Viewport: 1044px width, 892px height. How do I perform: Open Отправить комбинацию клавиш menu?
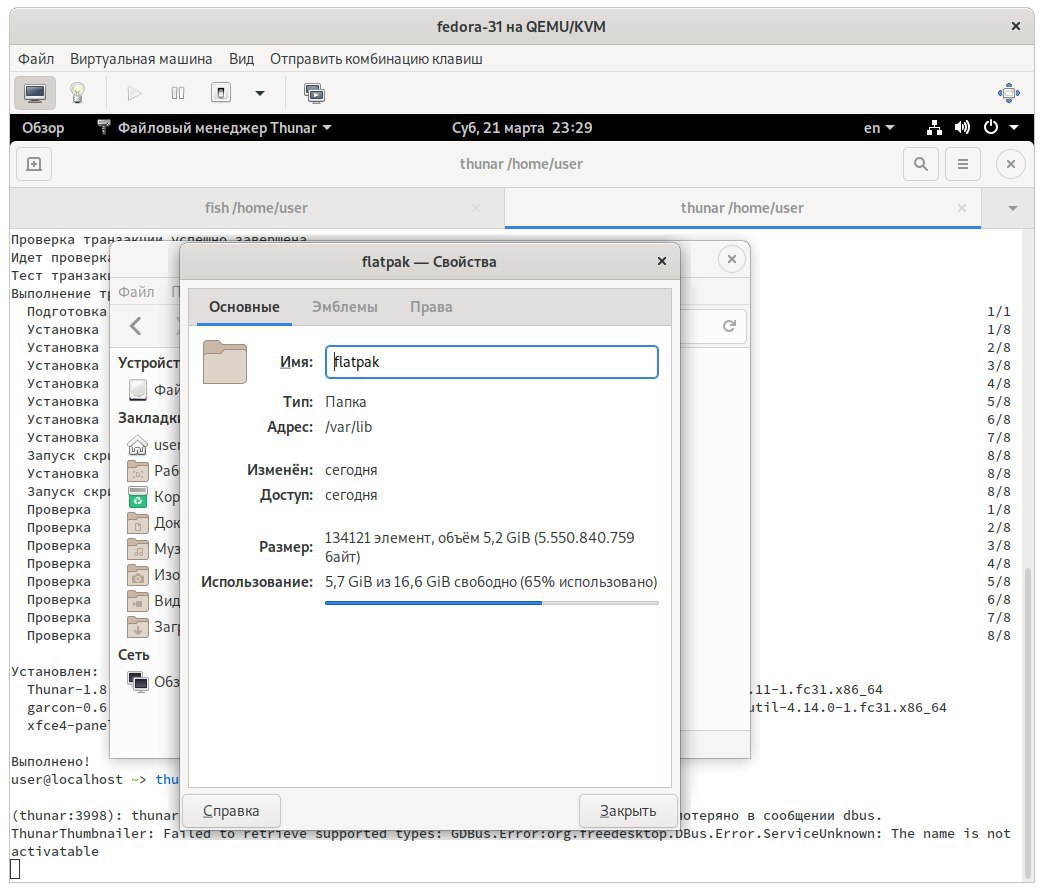376,59
